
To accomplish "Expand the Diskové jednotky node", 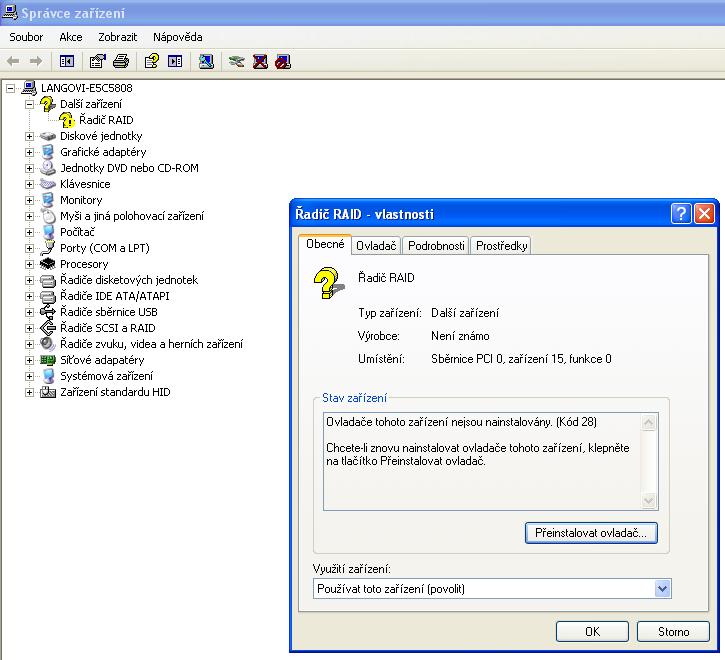I will point(29,136).
